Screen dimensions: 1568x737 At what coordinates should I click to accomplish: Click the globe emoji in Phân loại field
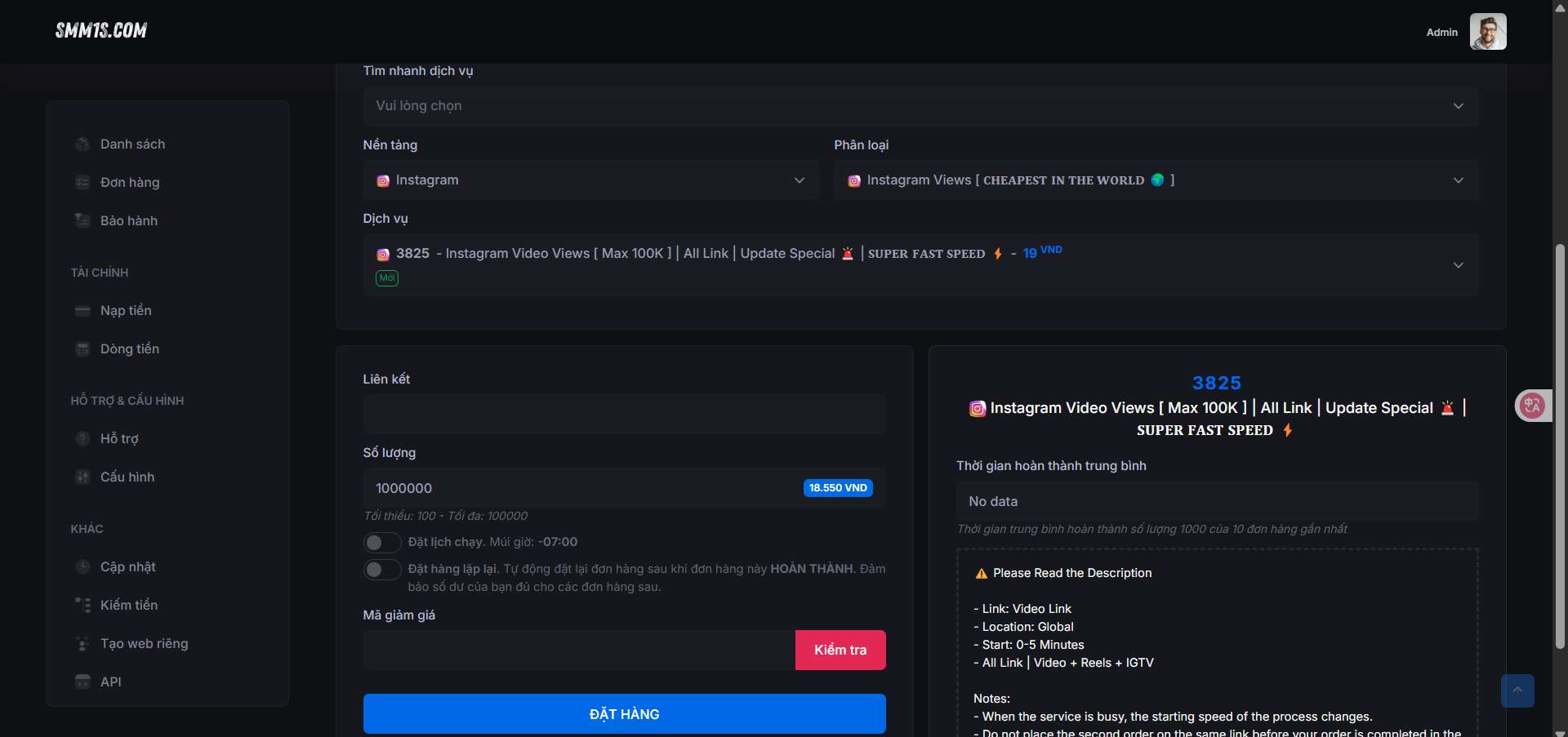[1157, 180]
